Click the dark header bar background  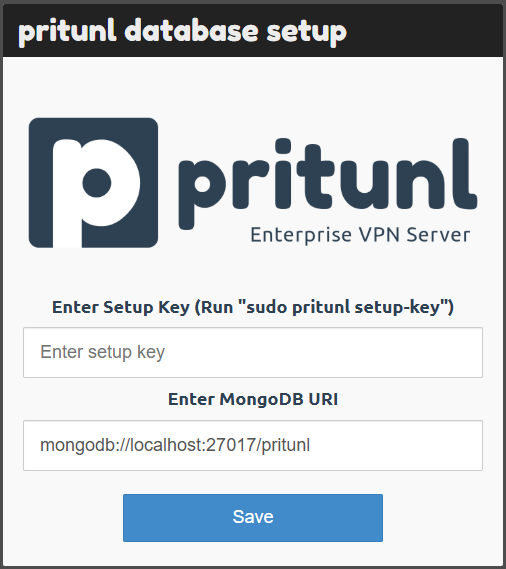pyautogui.click(x=425, y=31)
